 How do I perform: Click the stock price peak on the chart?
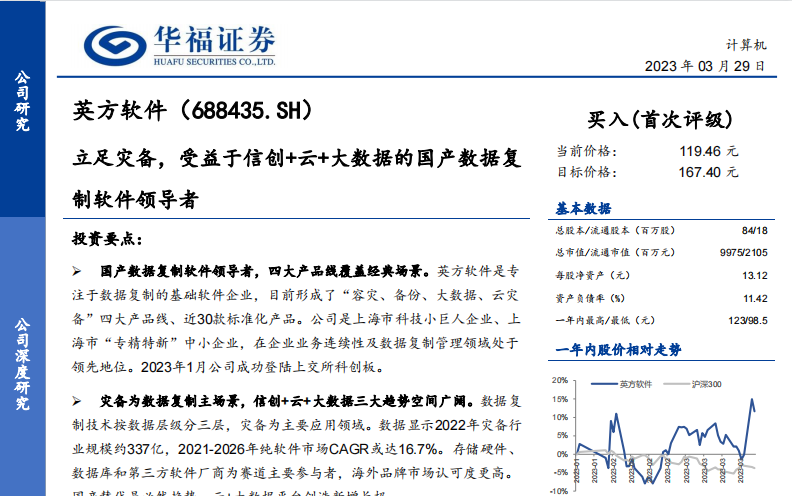click(752, 400)
